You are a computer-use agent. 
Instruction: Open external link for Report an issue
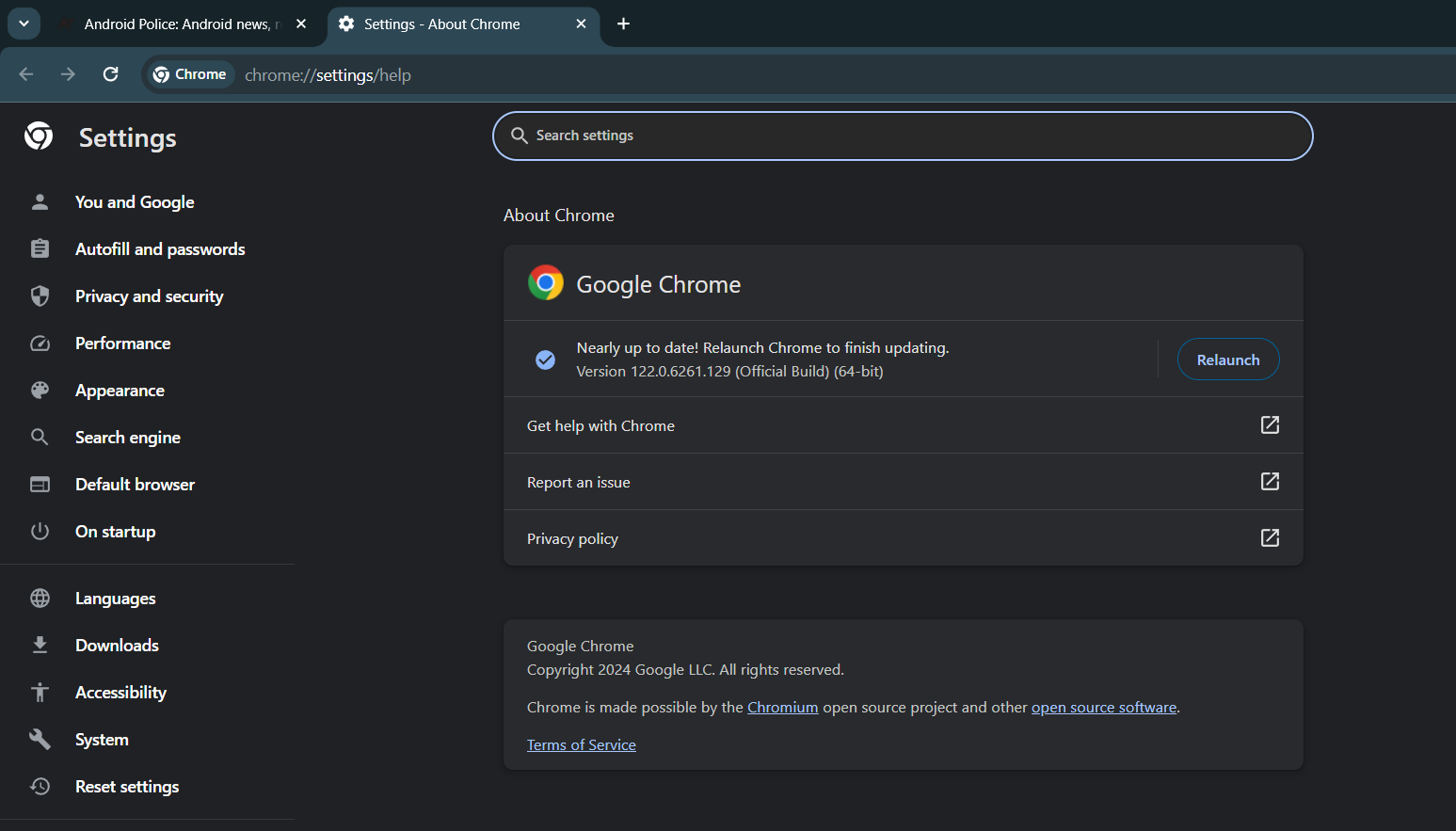(x=1269, y=481)
